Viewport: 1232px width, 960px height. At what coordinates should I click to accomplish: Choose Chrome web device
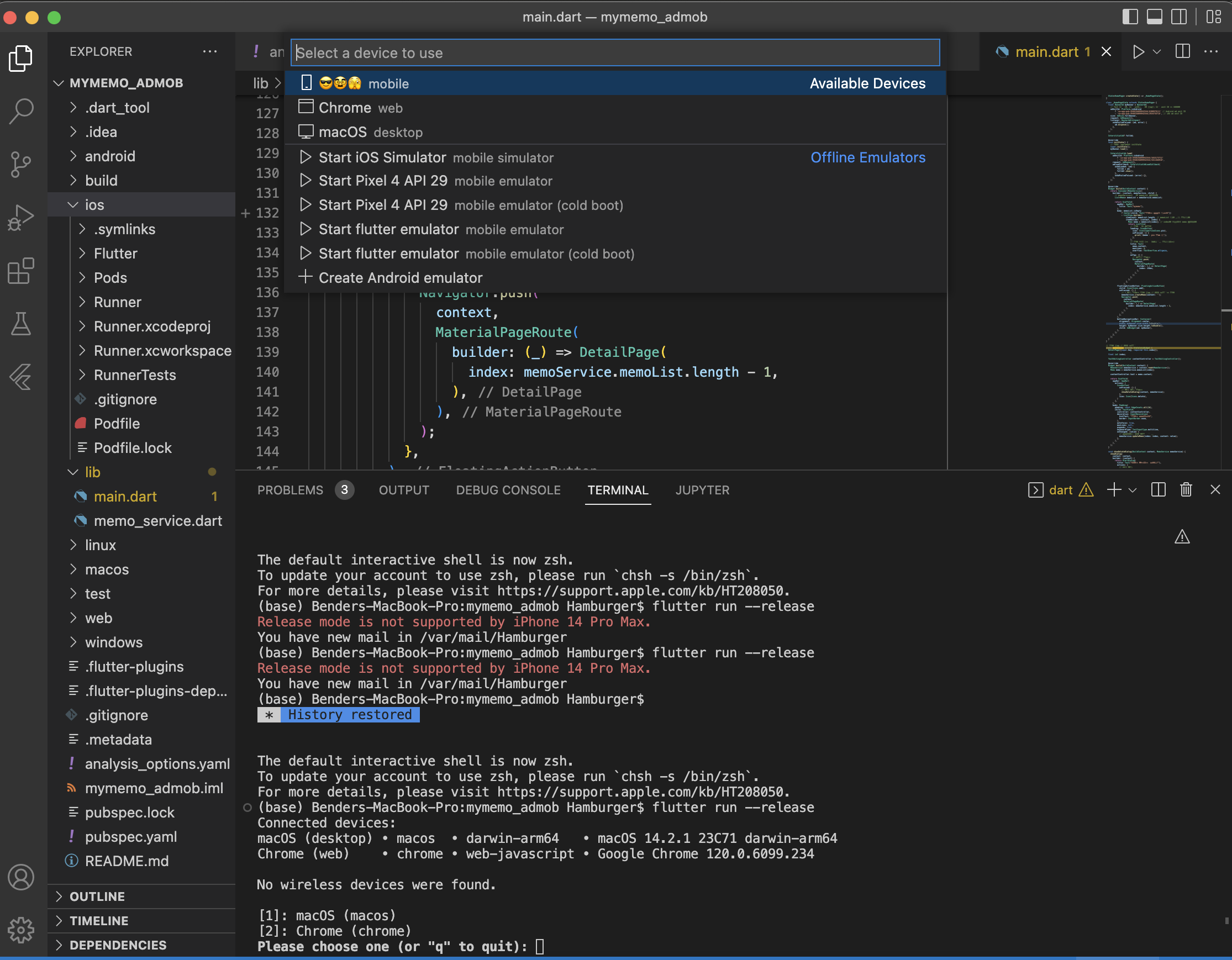615,107
